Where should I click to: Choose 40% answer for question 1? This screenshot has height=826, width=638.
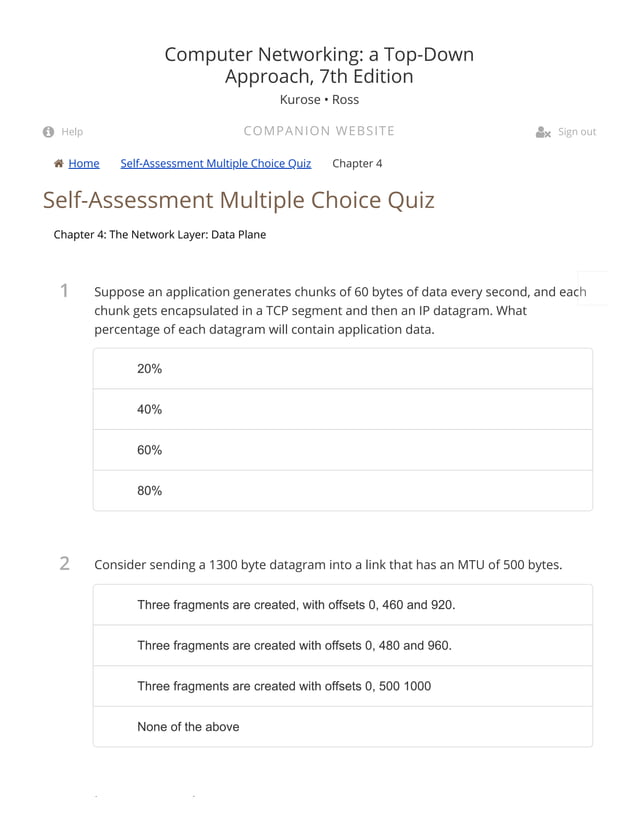coord(342,409)
